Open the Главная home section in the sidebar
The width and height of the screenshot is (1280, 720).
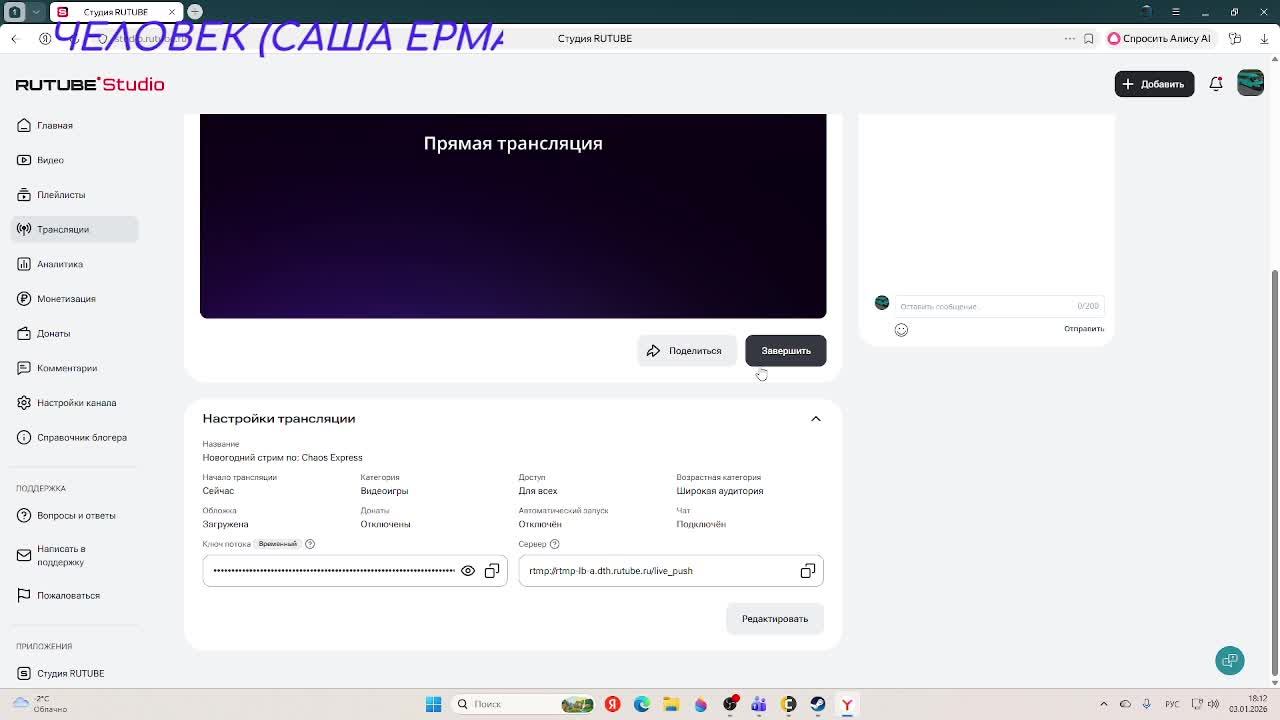click(75, 125)
